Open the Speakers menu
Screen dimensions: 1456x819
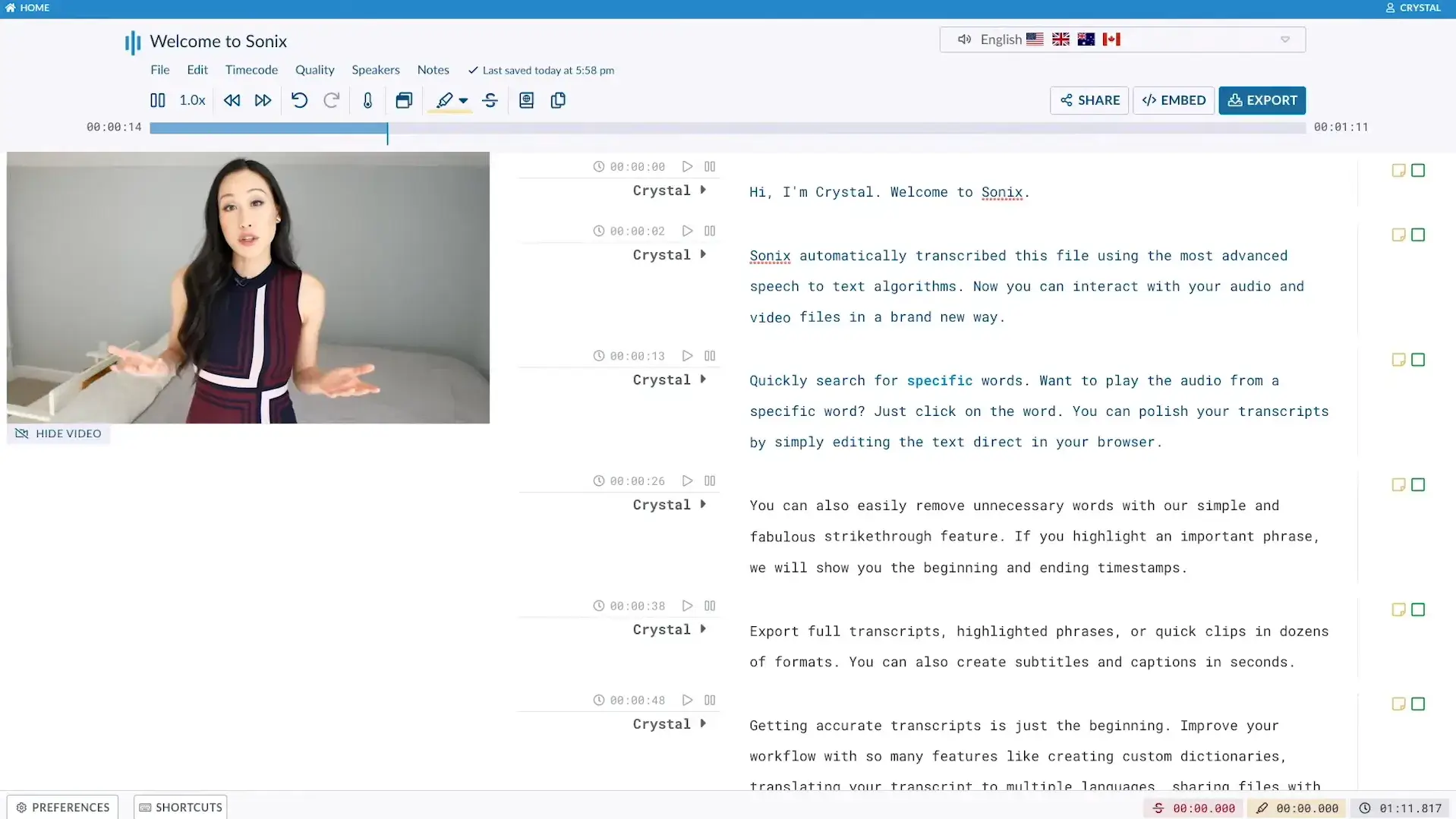pyautogui.click(x=375, y=70)
